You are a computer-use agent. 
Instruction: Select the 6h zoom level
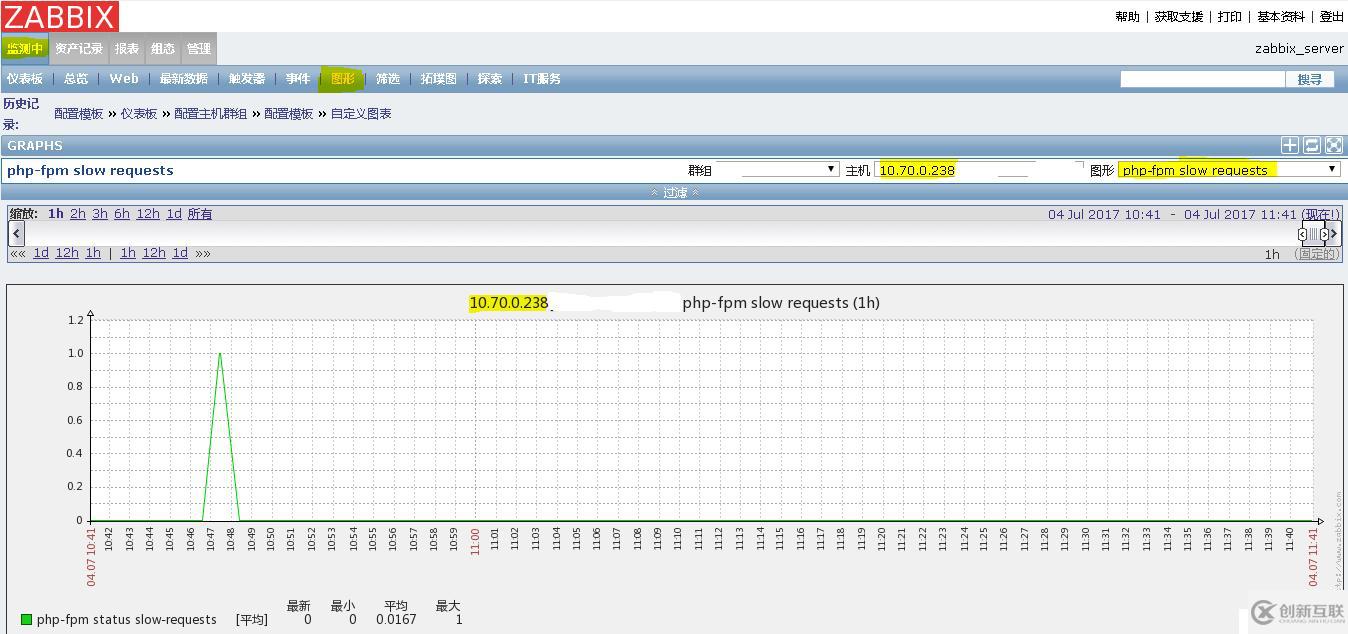coord(121,213)
